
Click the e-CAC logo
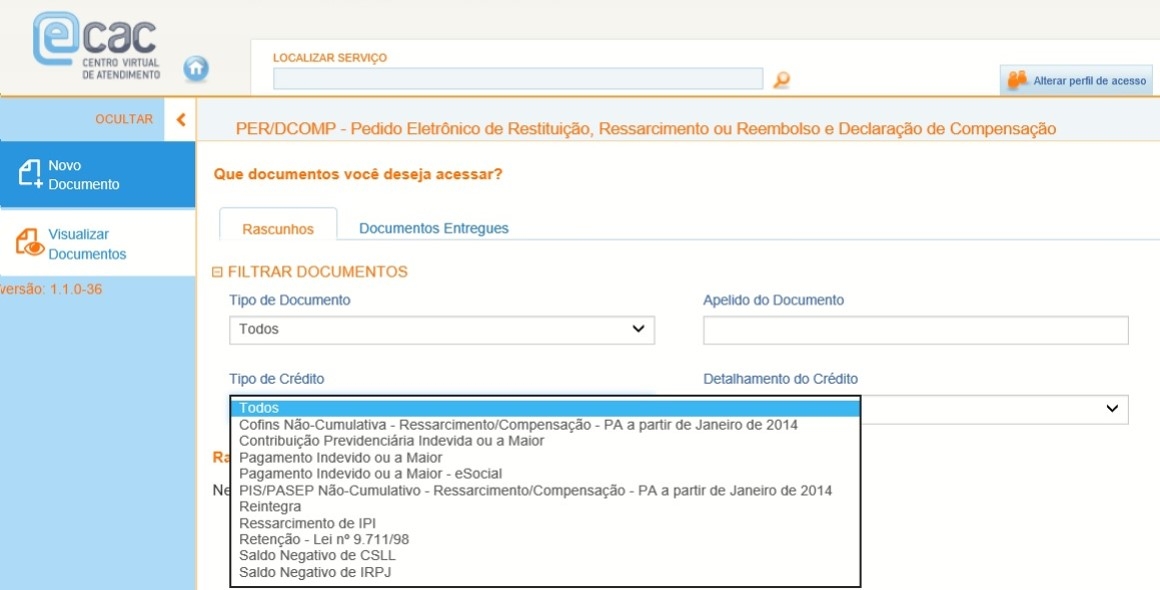coord(96,46)
